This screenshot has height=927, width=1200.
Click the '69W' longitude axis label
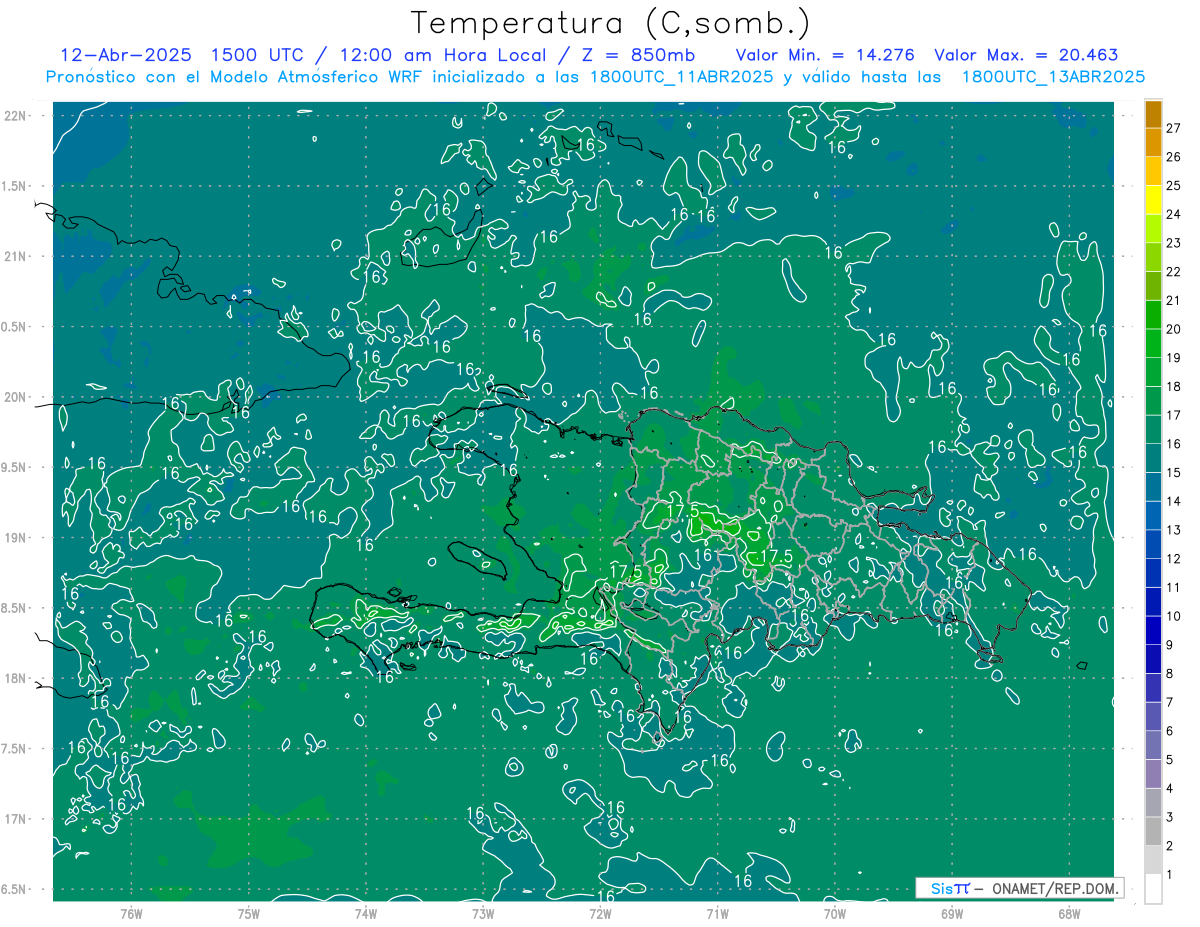pyautogui.click(x=952, y=913)
